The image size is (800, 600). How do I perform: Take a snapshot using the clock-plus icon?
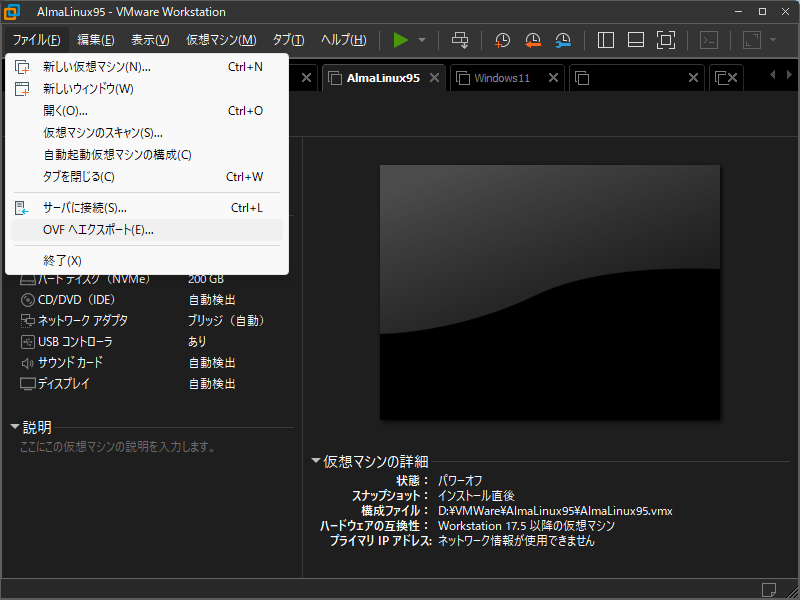coord(503,40)
